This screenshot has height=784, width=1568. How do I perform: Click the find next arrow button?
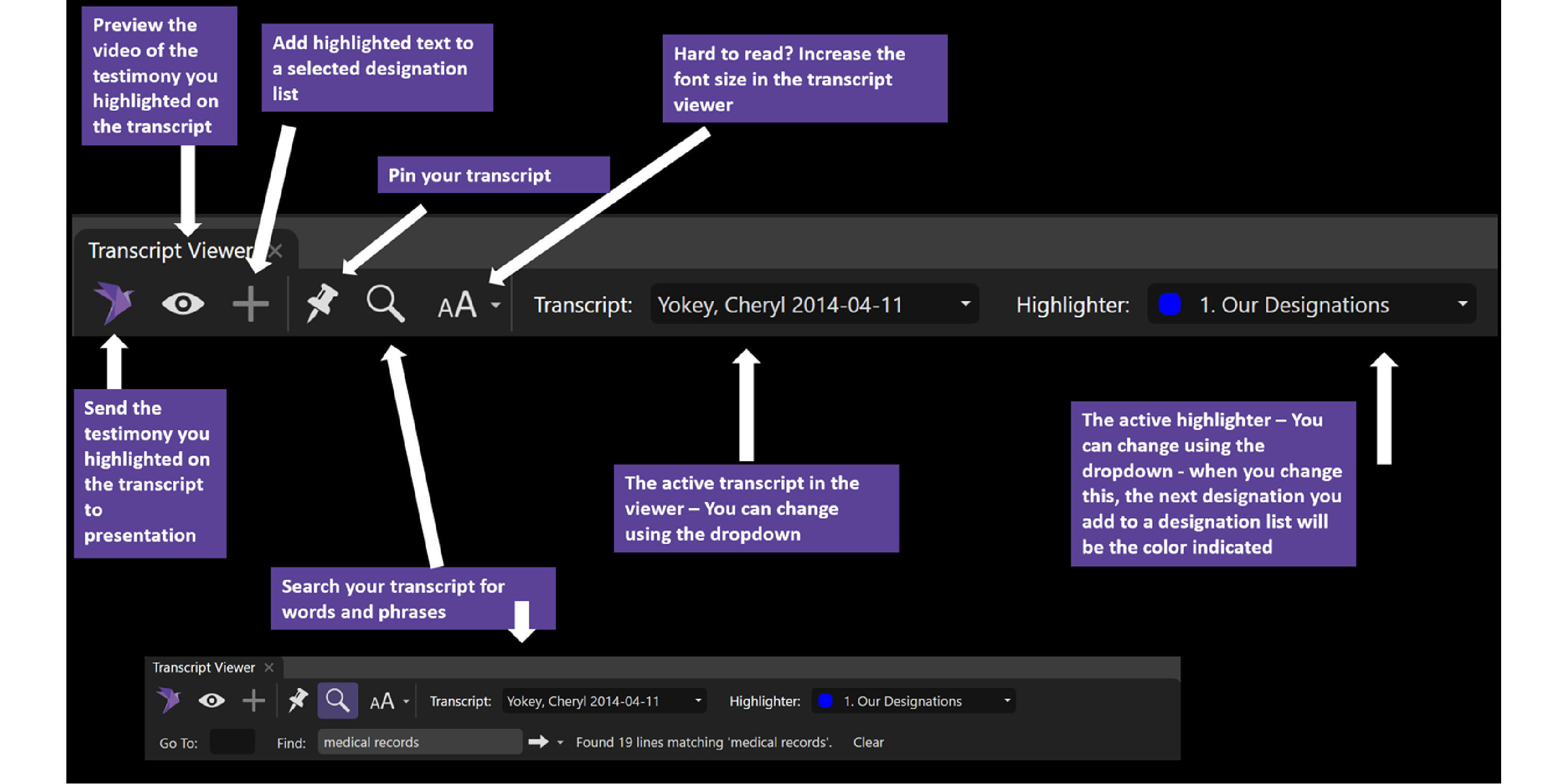538,741
